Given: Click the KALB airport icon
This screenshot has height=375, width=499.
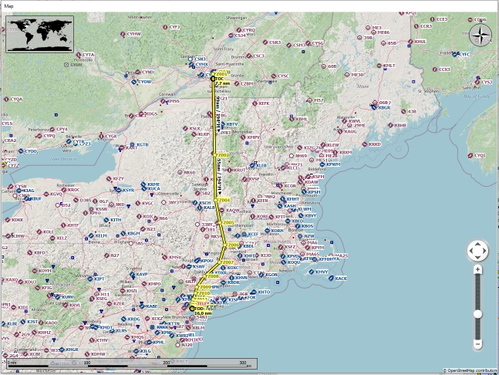Looking at the screenshot, I should tap(200, 208).
